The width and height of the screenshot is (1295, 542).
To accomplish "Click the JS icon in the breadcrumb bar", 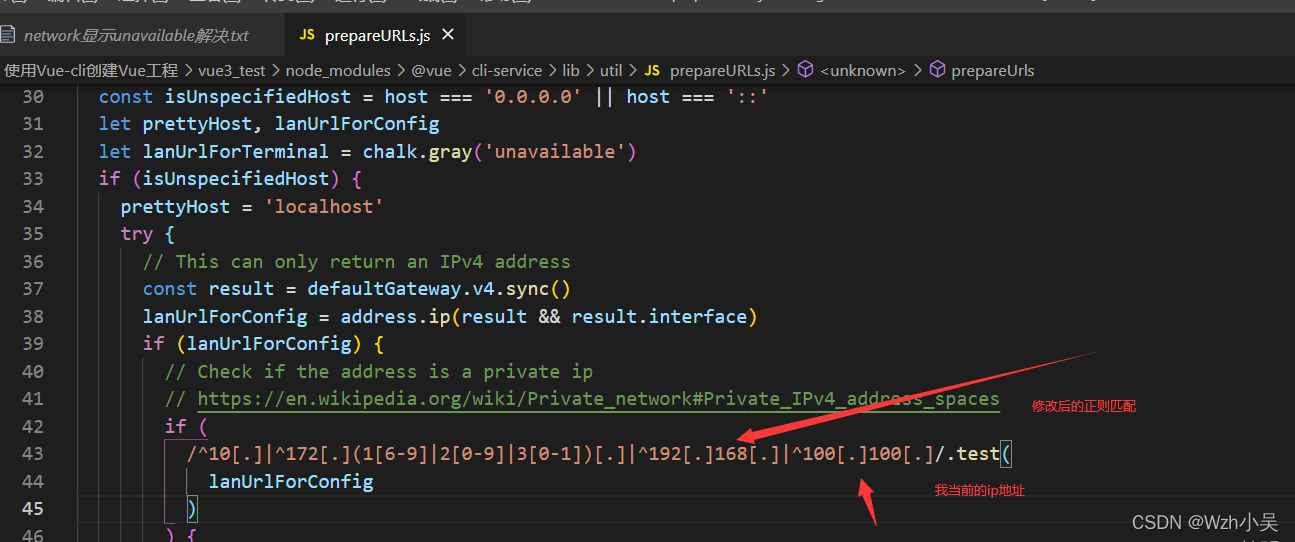I will point(652,71).
